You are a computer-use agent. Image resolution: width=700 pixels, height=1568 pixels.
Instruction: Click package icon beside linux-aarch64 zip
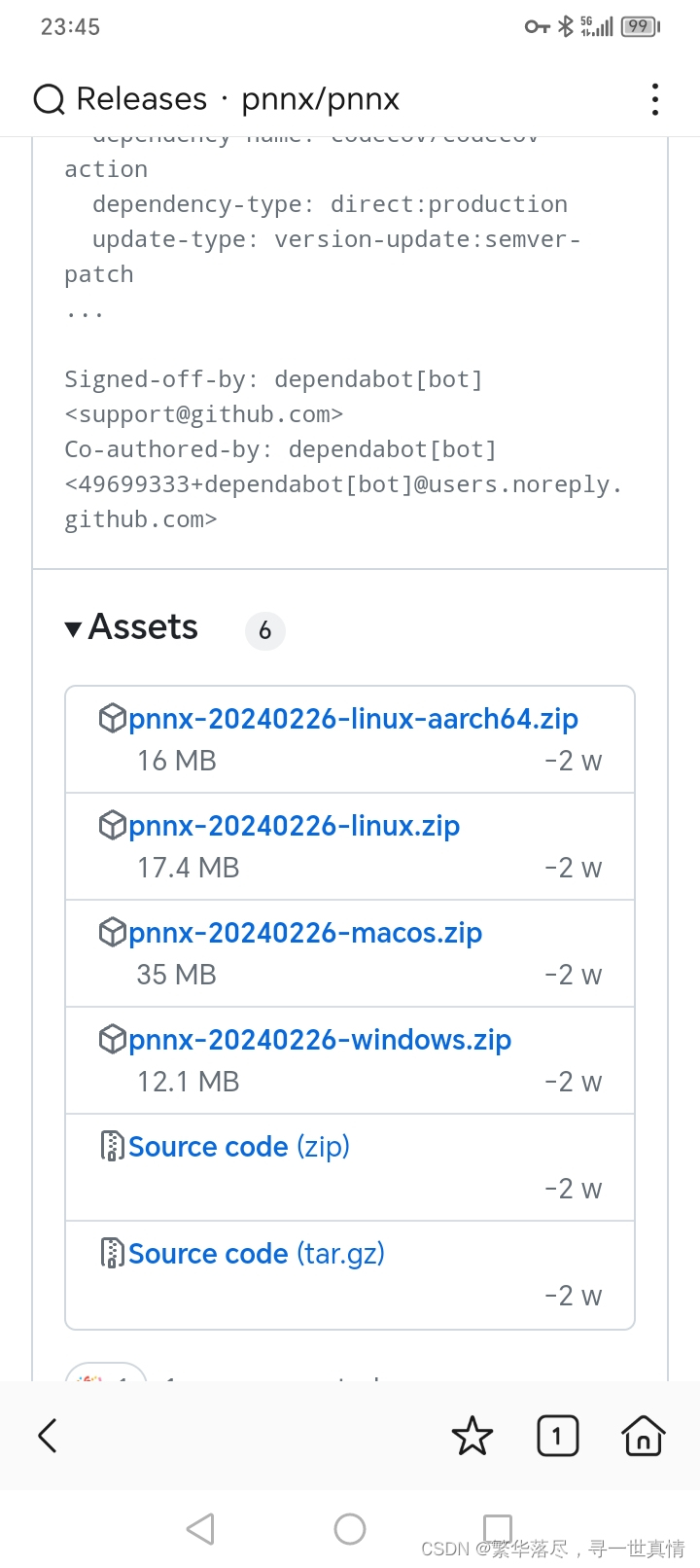click(113, 718)
